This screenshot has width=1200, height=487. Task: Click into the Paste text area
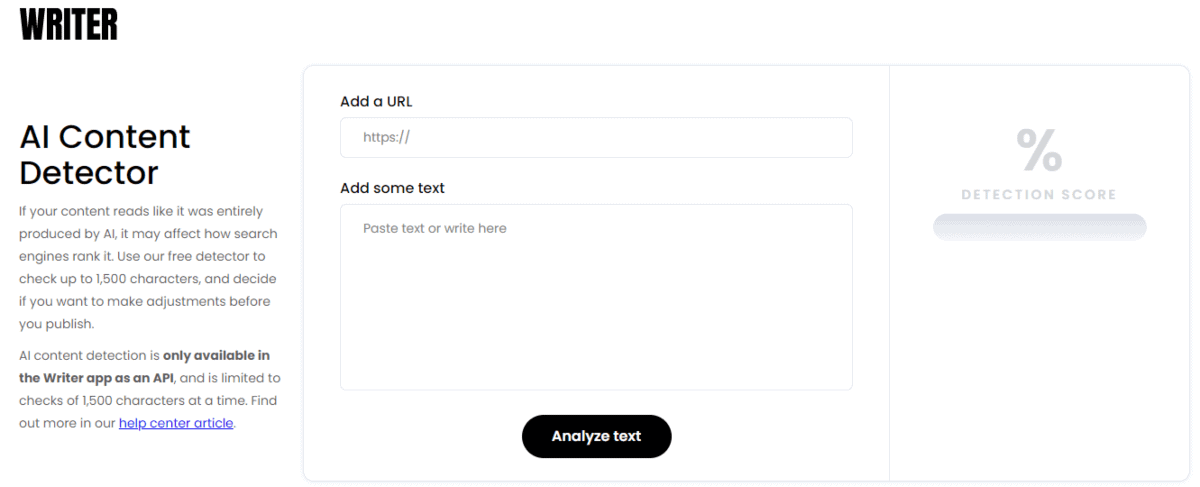click(x=596, y=297)
